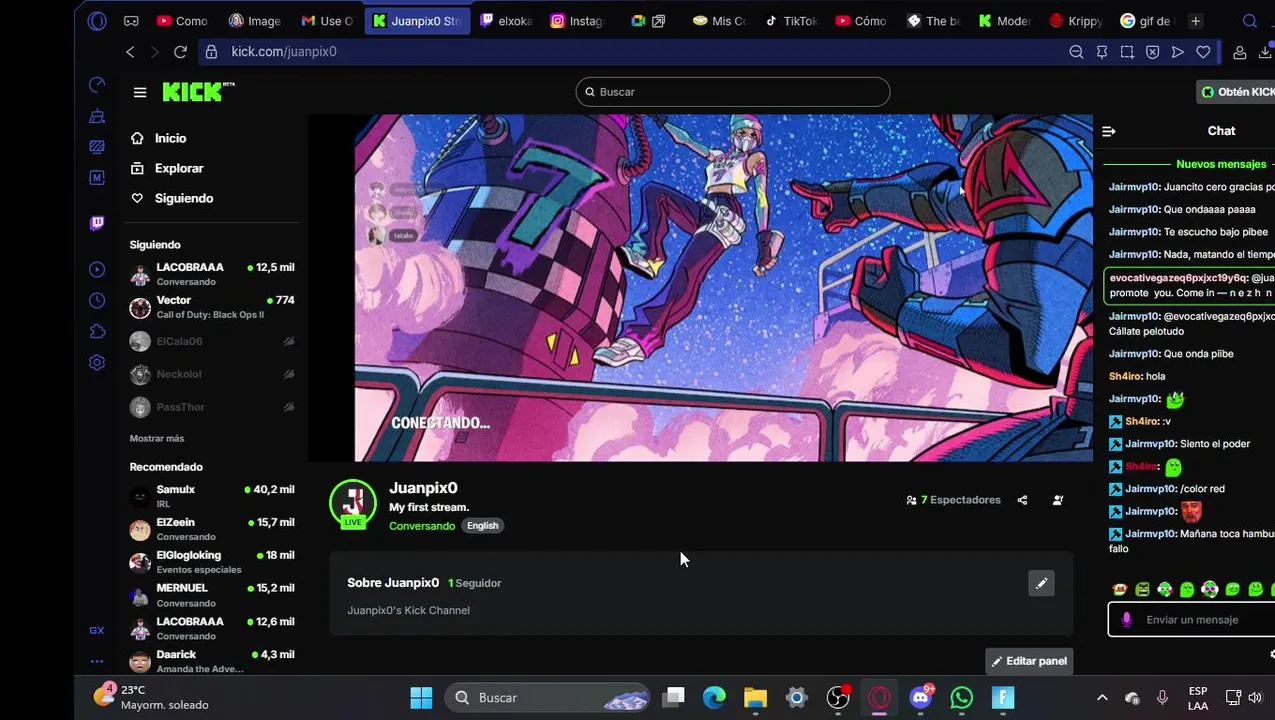Open Fortnite from the taskbar
1275x720 pixels.
[1003, 698]
